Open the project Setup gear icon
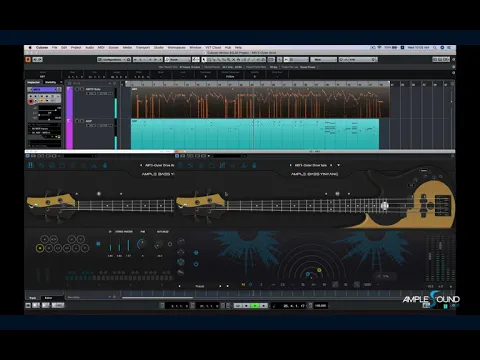 pyautogui.click(x=453, y=60)
